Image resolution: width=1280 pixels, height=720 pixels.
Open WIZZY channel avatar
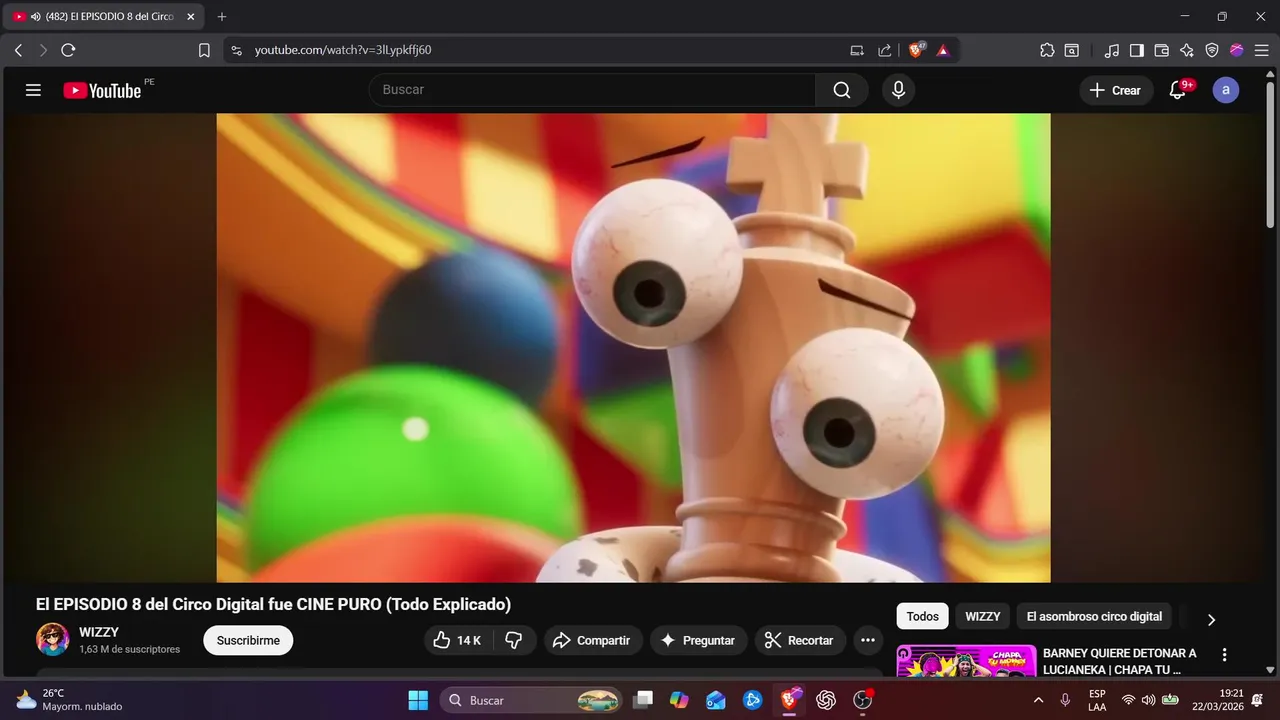click(x=53, y=640)
